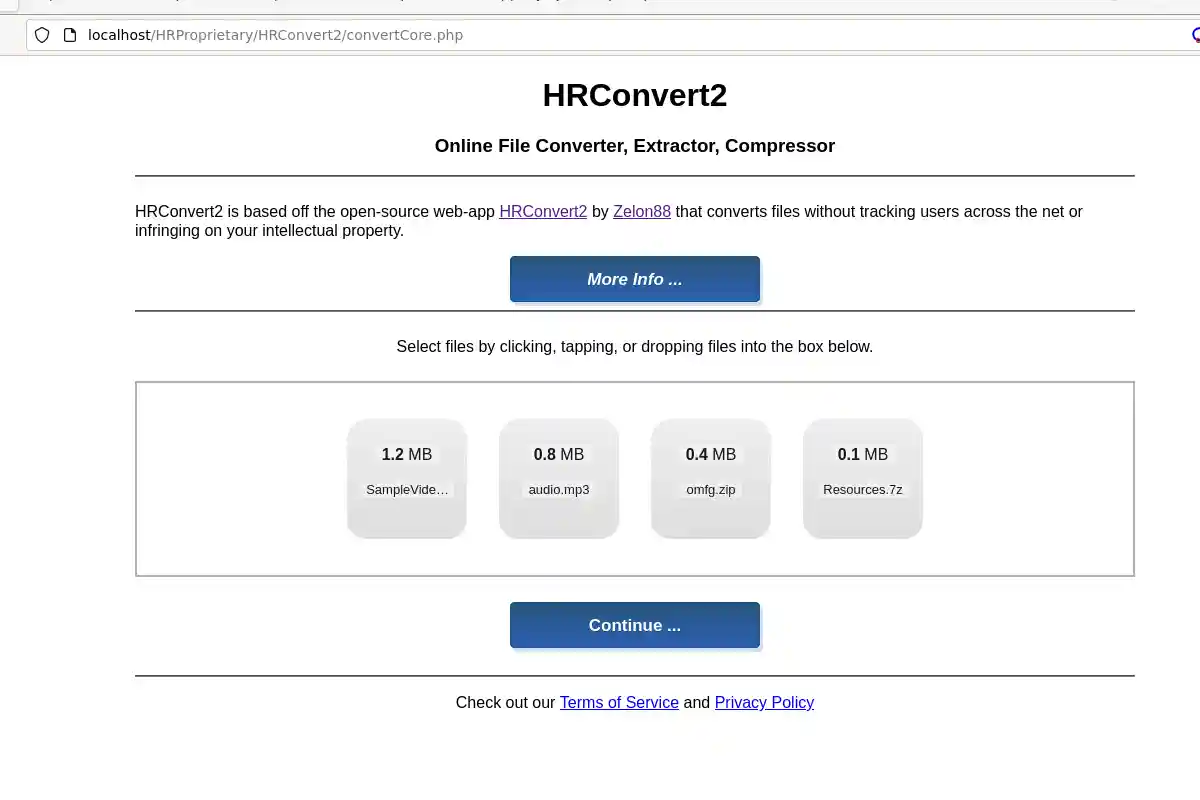
Task: Open the More Info panel
Action: pos(635,279)
